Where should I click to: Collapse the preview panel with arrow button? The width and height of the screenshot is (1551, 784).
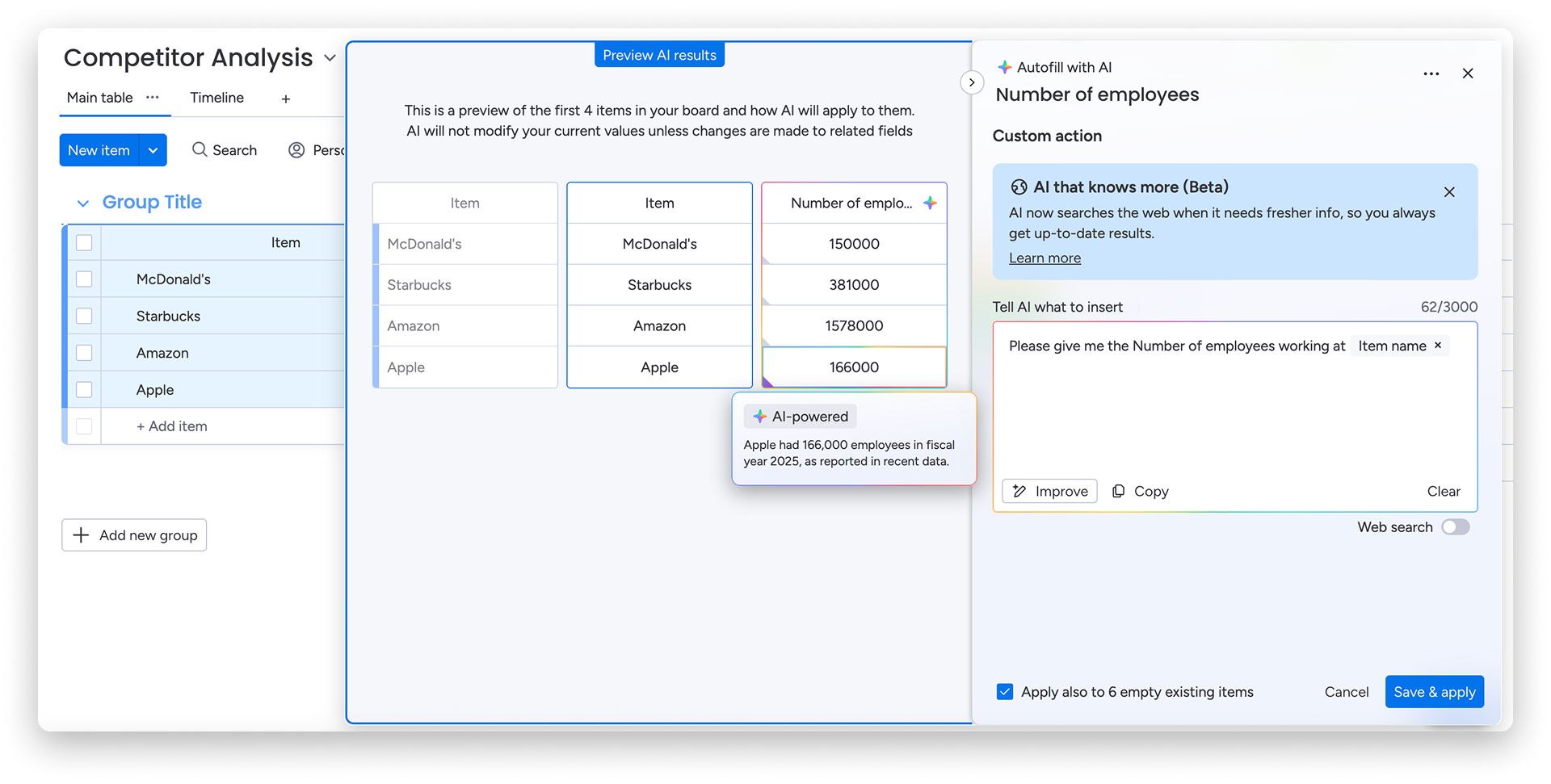click(x=972, y=82)
